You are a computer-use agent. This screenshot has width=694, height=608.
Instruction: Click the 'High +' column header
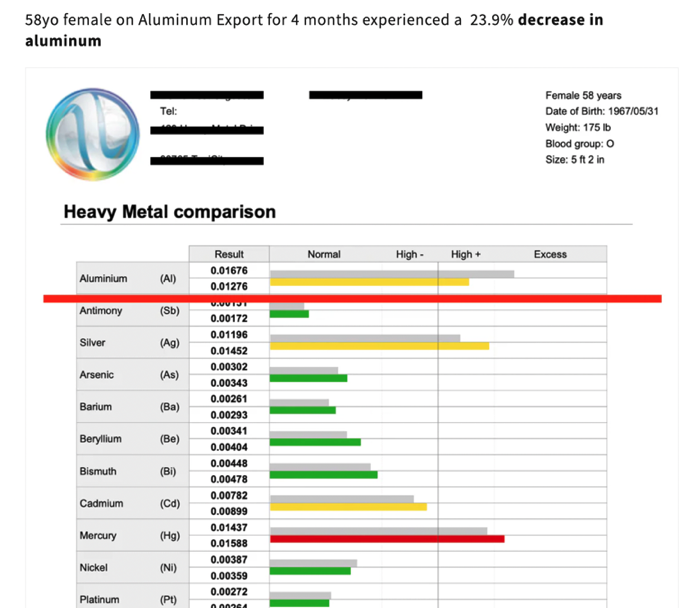(466, 254)
